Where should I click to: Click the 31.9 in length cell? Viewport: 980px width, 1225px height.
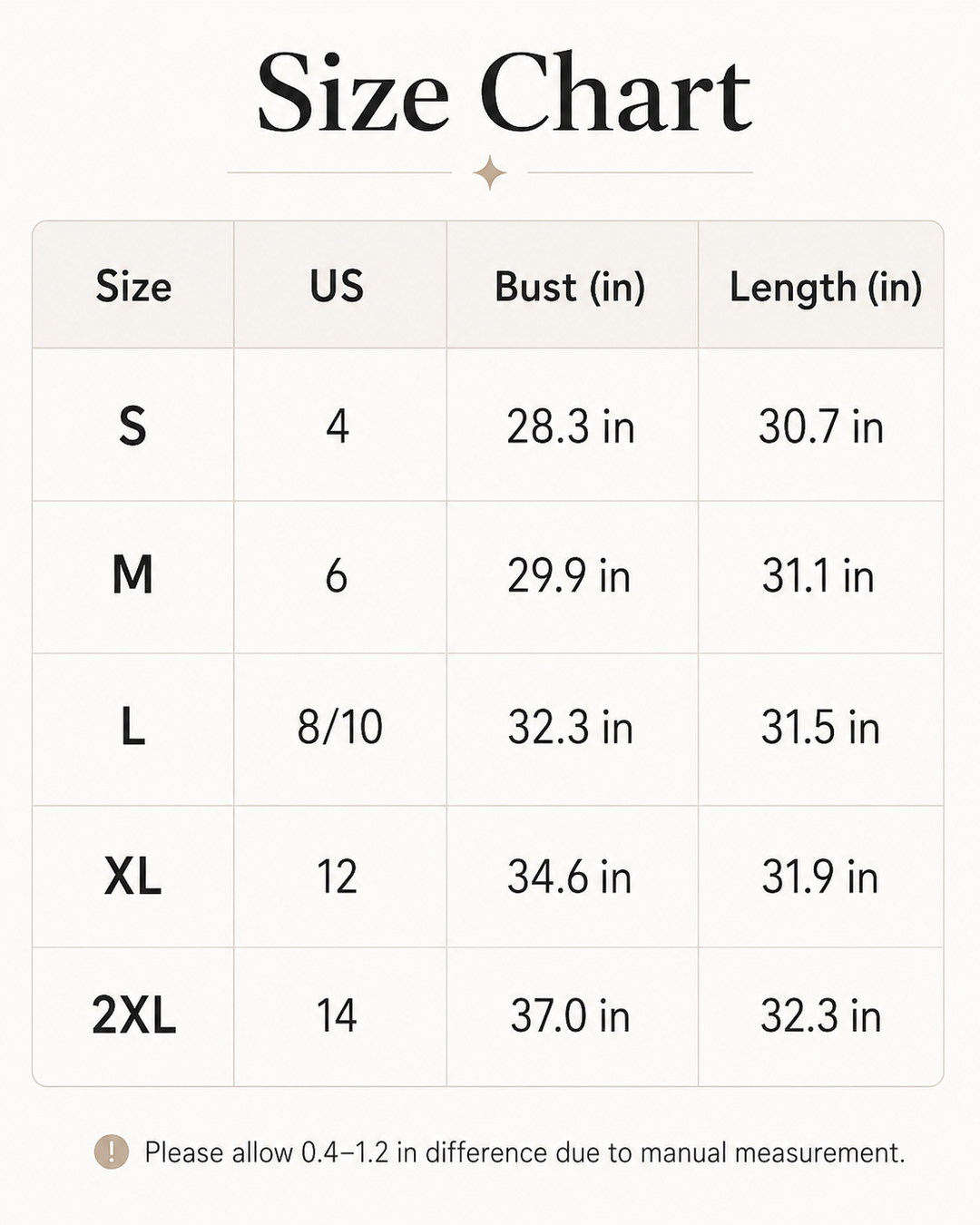(820, 877)
